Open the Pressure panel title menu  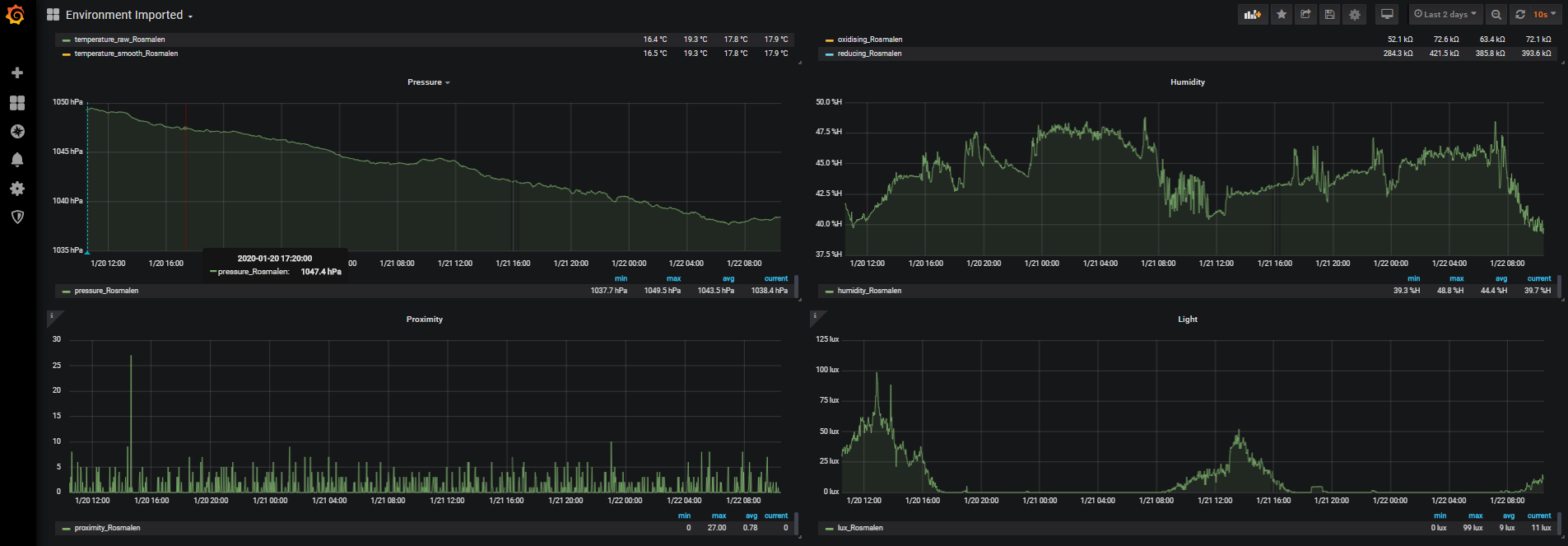(x=428, y=82)
